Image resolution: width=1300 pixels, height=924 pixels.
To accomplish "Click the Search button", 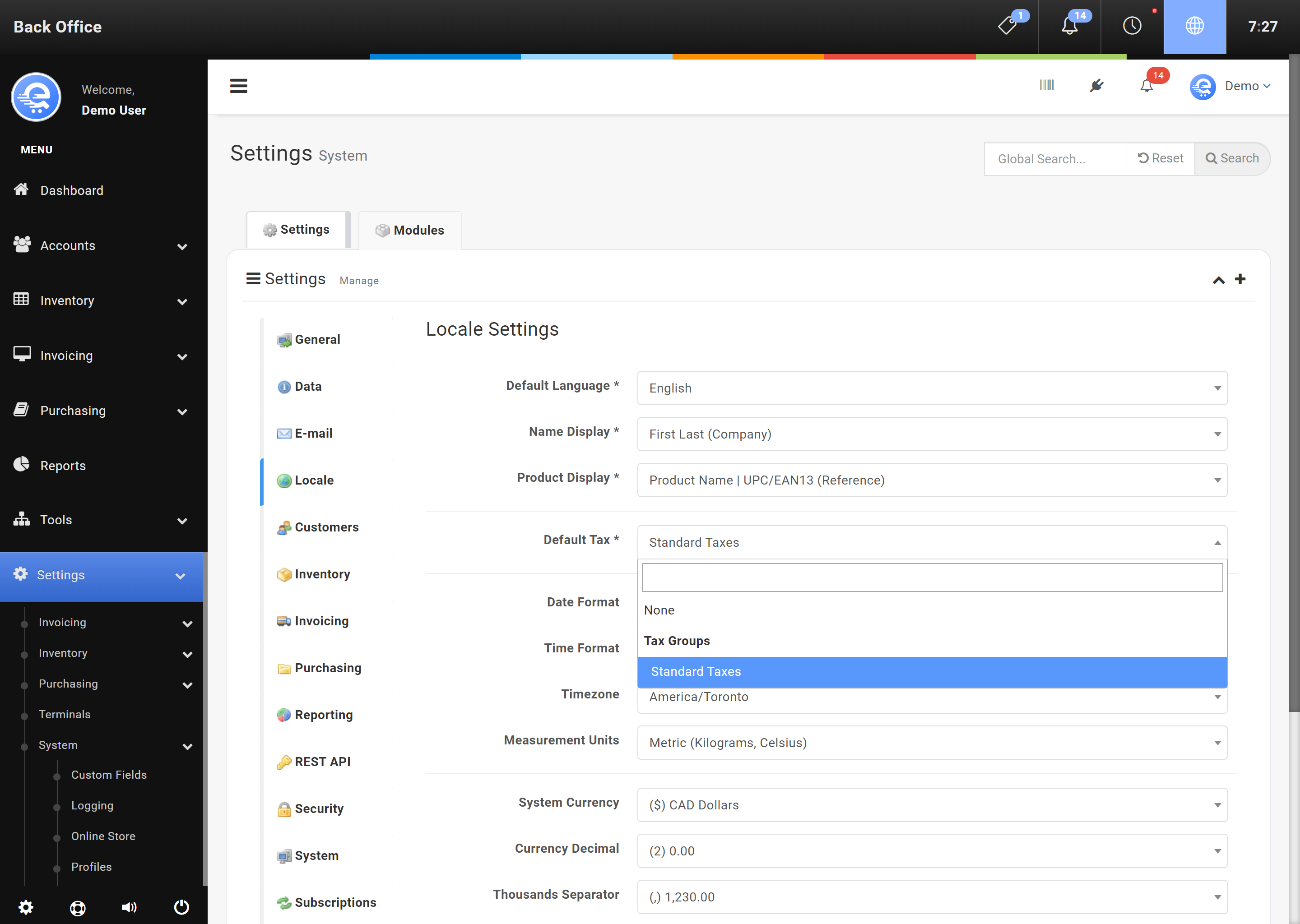I will coord(1232,158).
